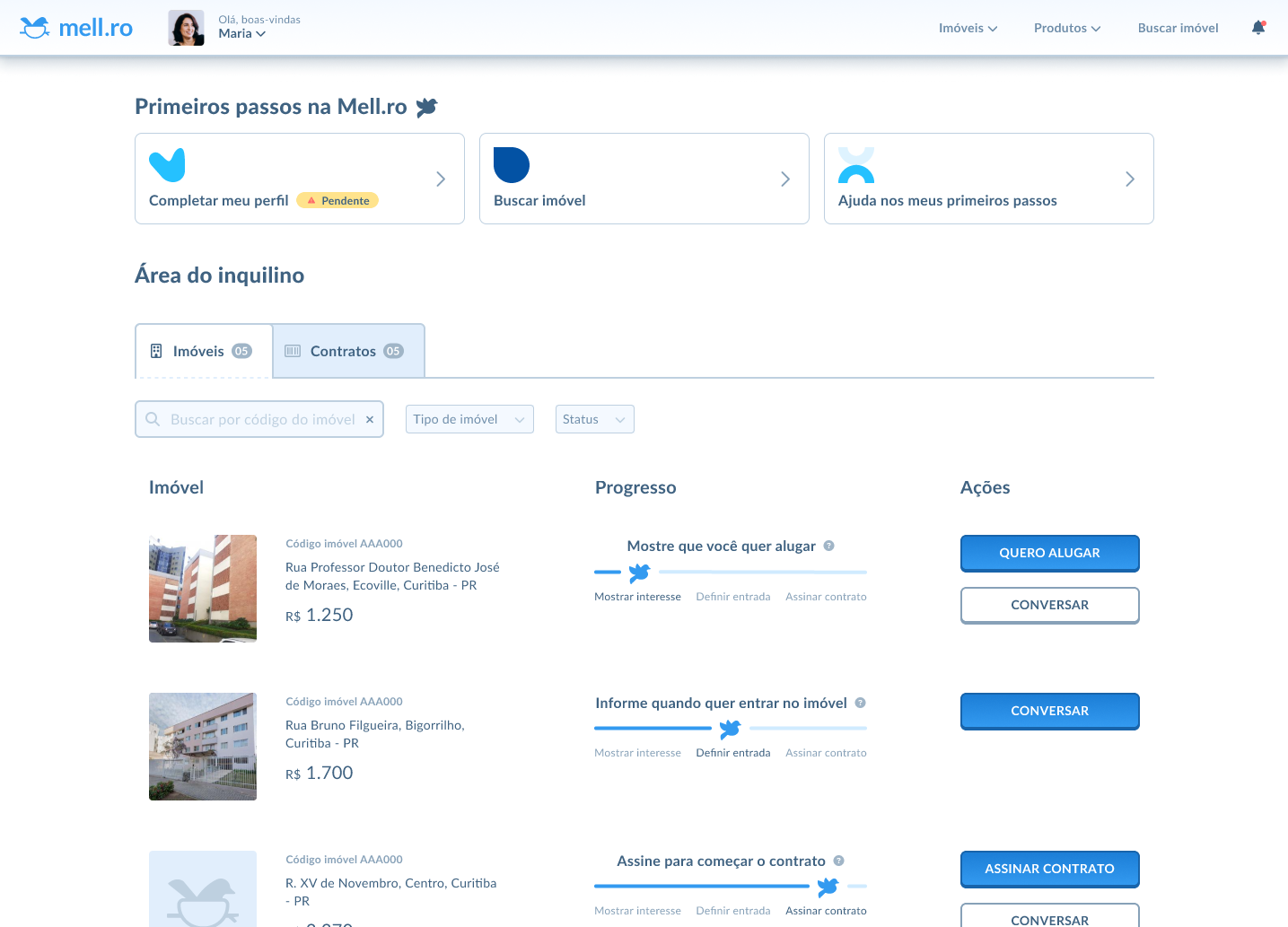Switch to the Contratos tab
The image size is (1288, 927).
[348, 351]
